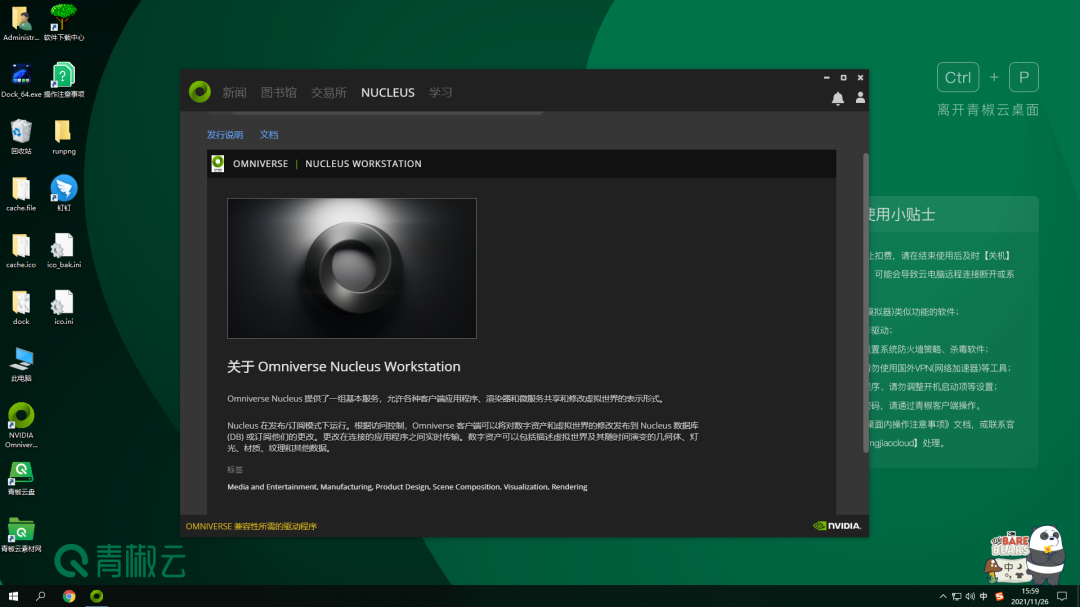Screen dimensions: 1080x607
Task: Select the runpng folder
Action: point(63,137)
